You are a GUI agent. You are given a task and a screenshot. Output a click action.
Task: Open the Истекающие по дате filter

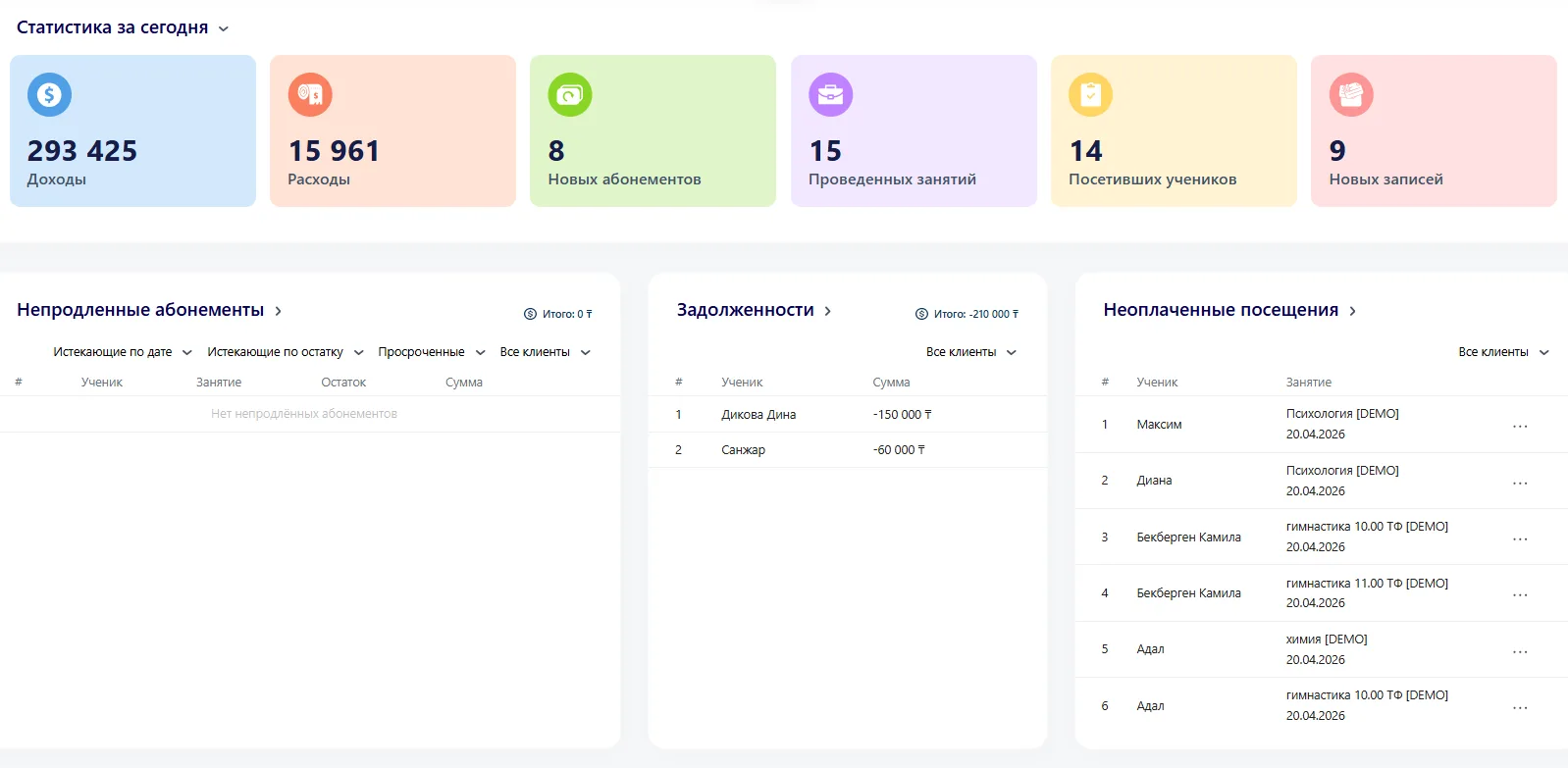[x=123, y=352]
